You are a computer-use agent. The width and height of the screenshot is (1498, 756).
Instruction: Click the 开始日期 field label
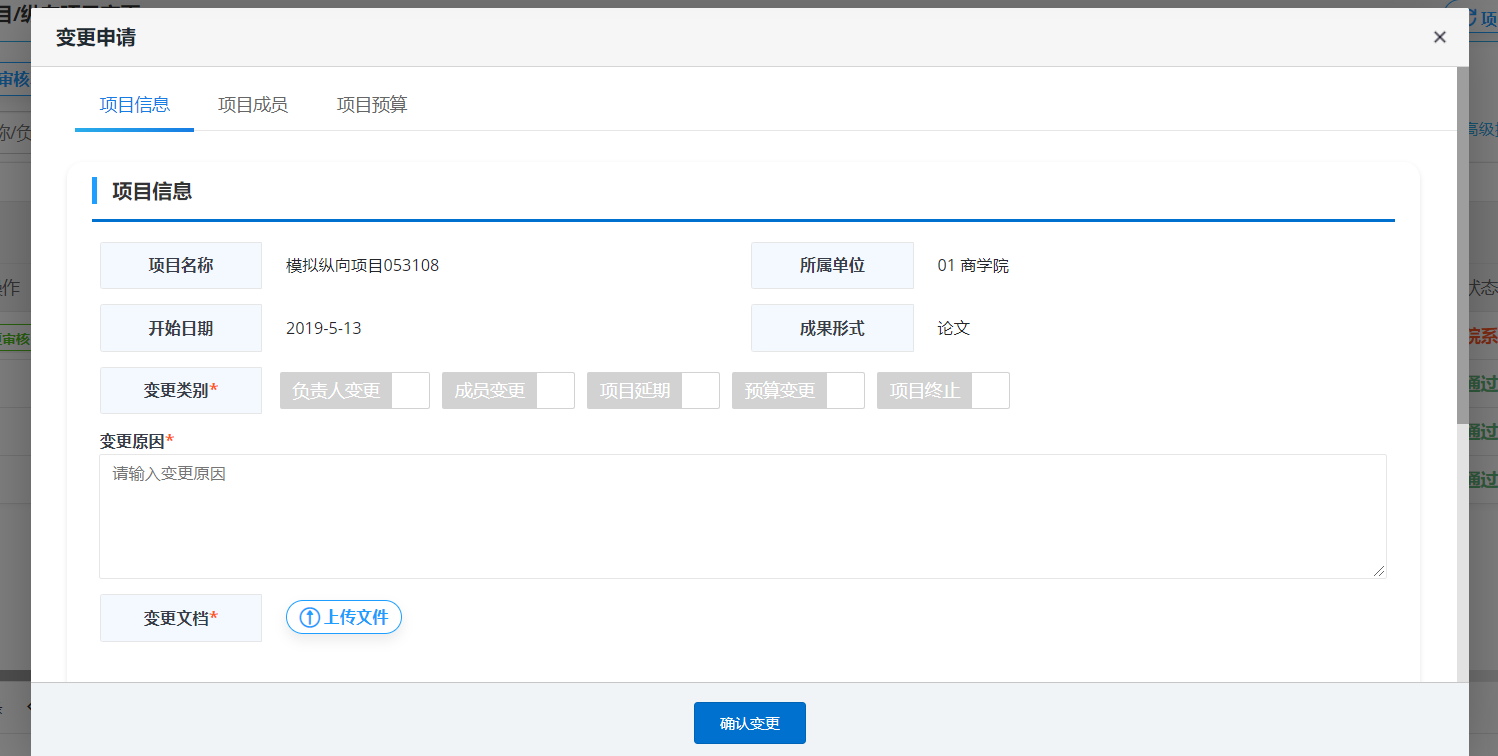tap(181, 328)
